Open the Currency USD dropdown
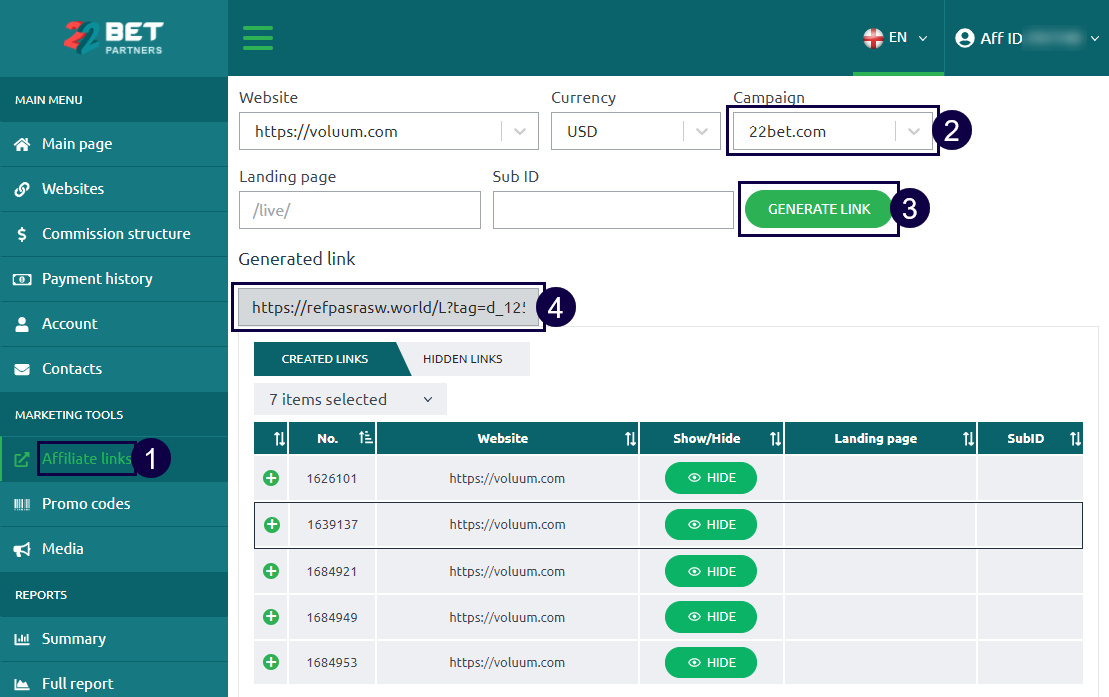The image size is (1109, 697). click(x=701, y=131)
